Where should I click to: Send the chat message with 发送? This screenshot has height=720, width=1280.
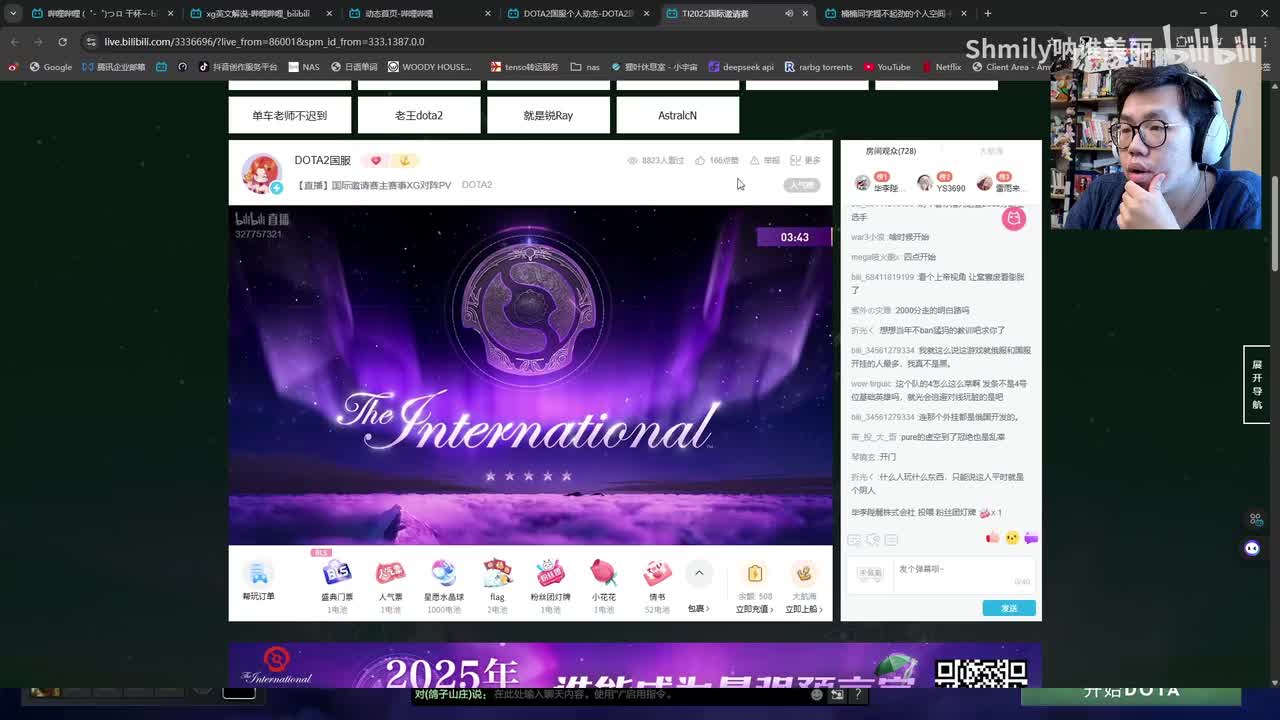(x=1009, y=608)
